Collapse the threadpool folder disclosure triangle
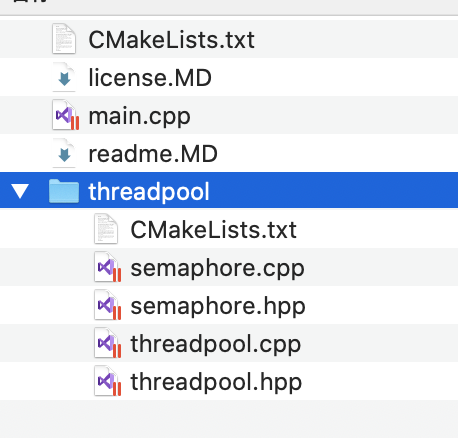The image size is (458, 444). [20, 191]
